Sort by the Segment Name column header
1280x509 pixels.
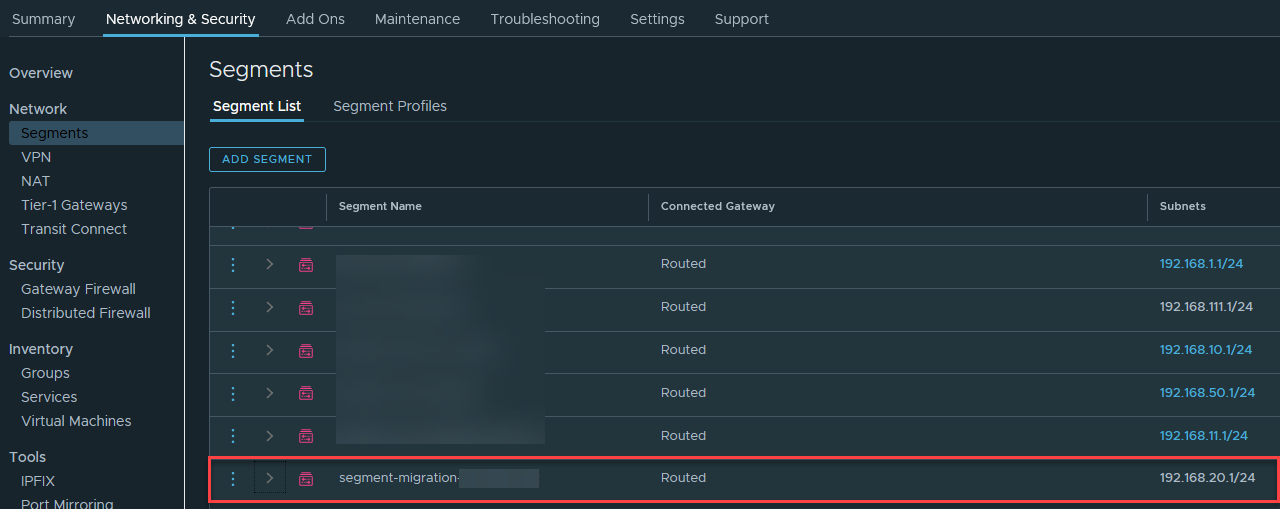pyautogui.click(x=380, y=206)
